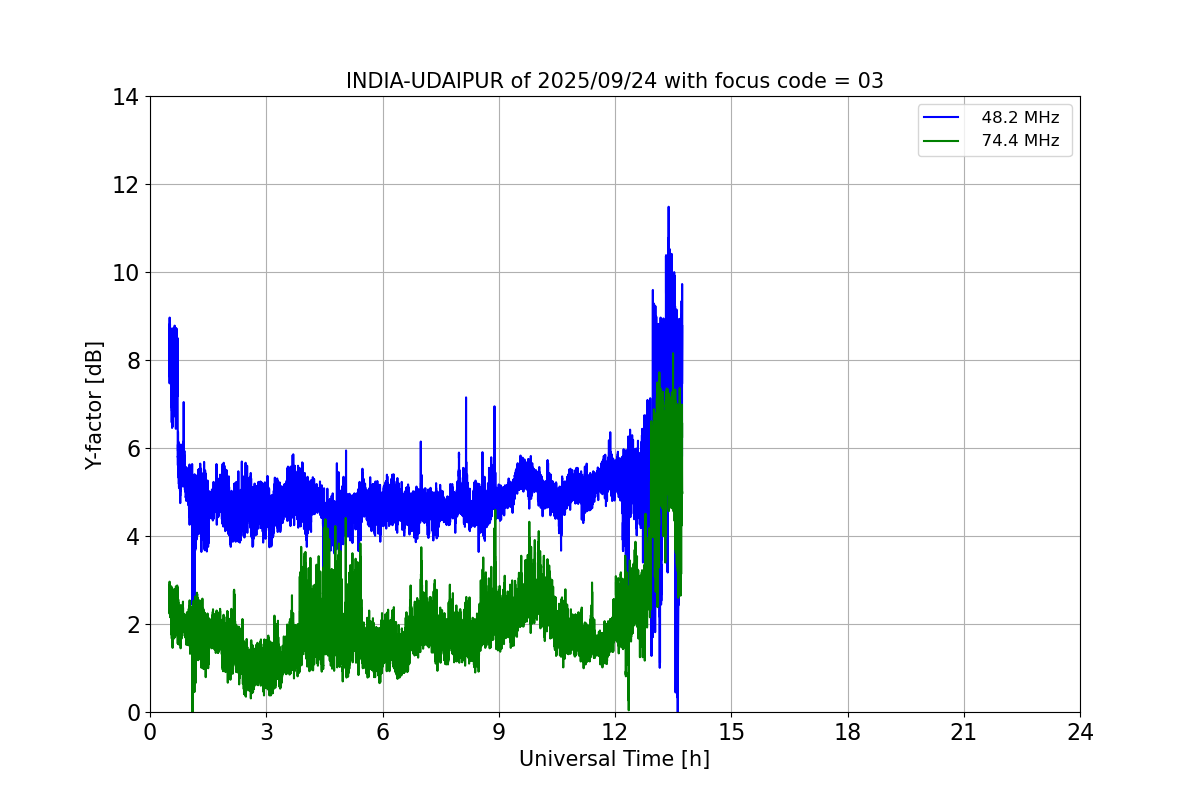Viewport: 1200px width, 800px height.
Task: Select the 'Y-factor [dB]' axis label
Action: [x=94, y=405]
